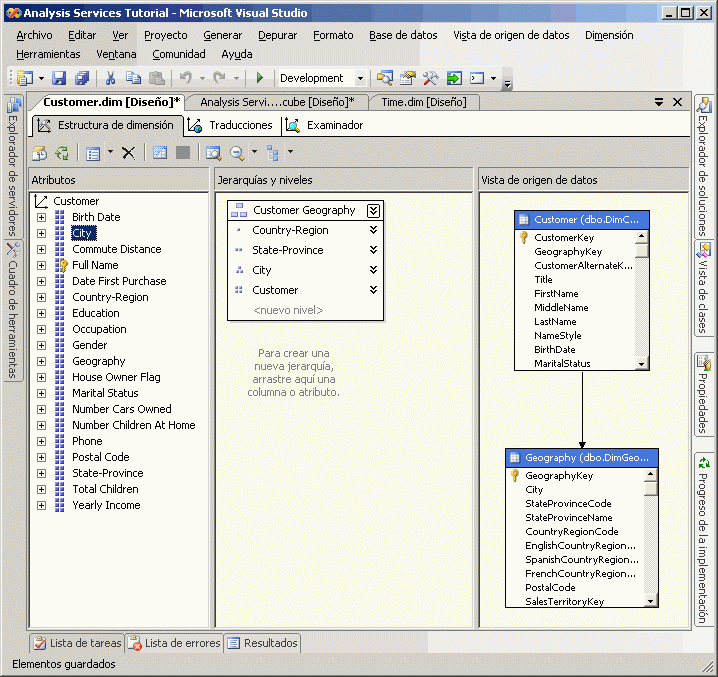The height and width of the screenshot is (677, 718).
Task: Click the Save All icon
Action: coord(82,78)
